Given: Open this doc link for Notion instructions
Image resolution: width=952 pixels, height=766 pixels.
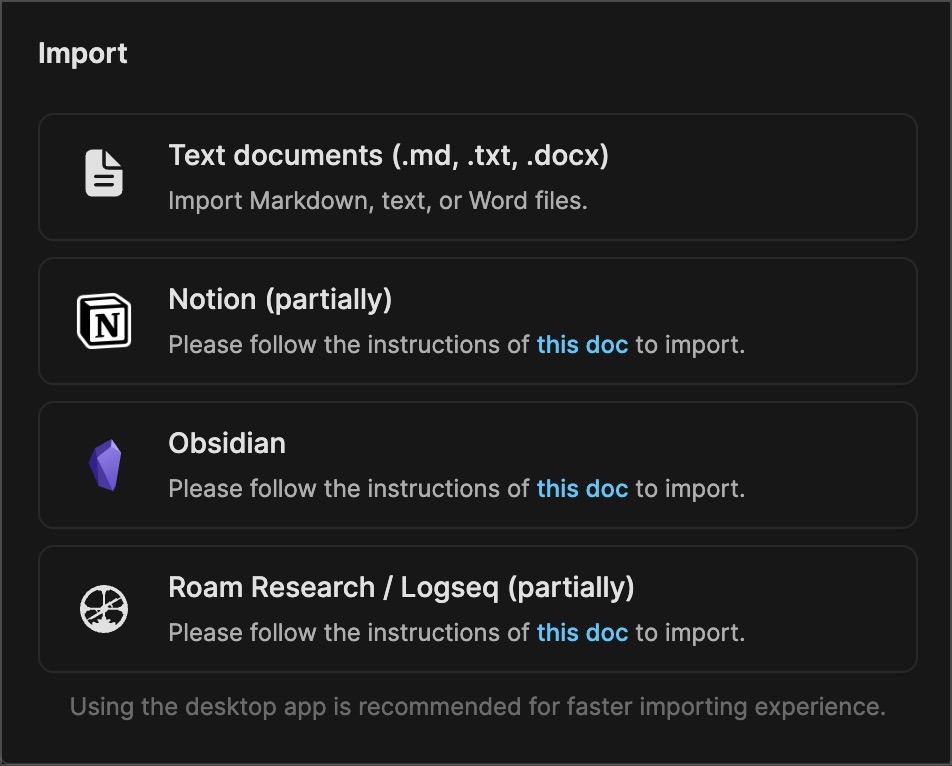Looking at the screenshot, I should pos(582,345).
